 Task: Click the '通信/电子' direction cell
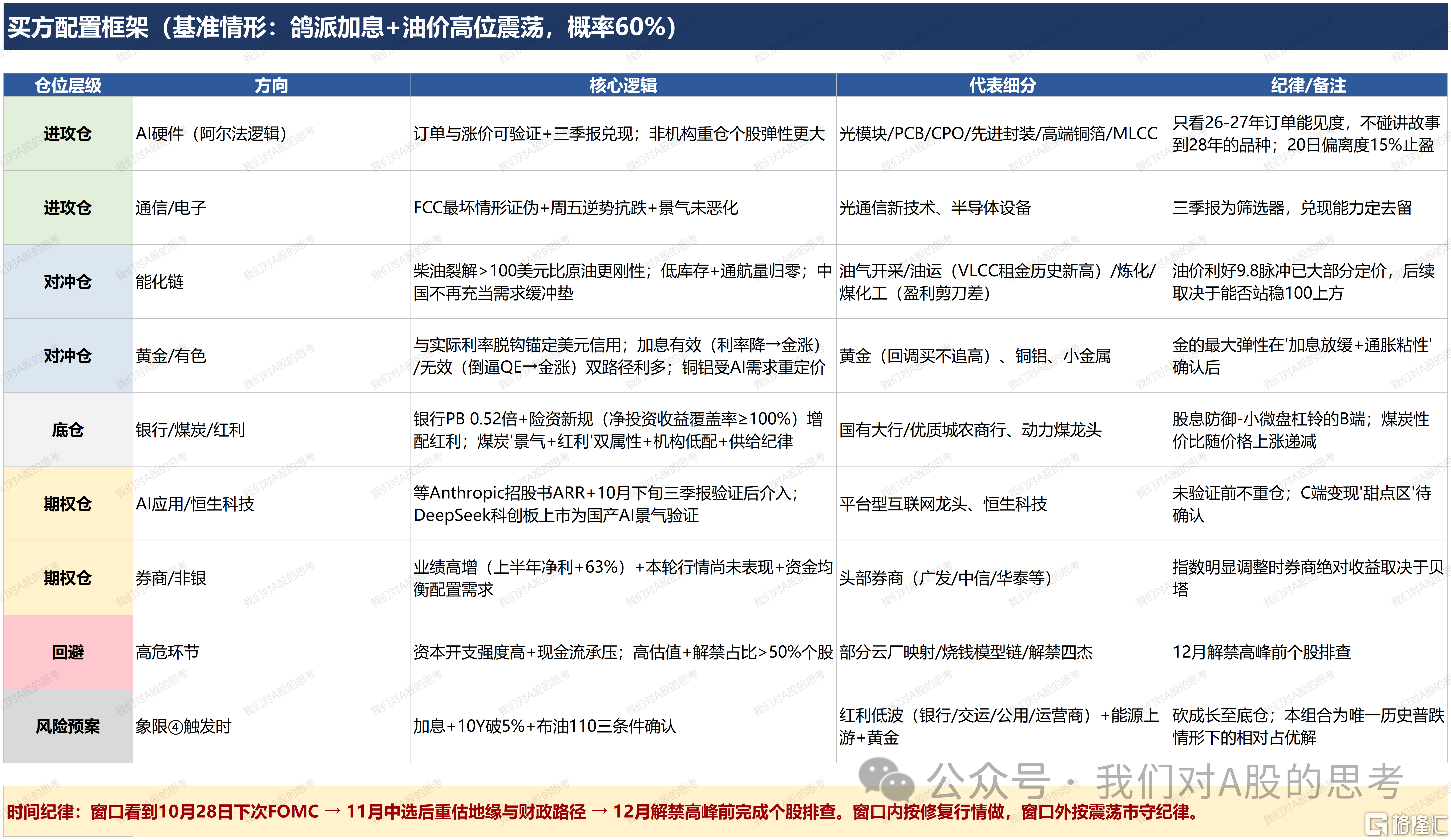(x=272, y=207)
